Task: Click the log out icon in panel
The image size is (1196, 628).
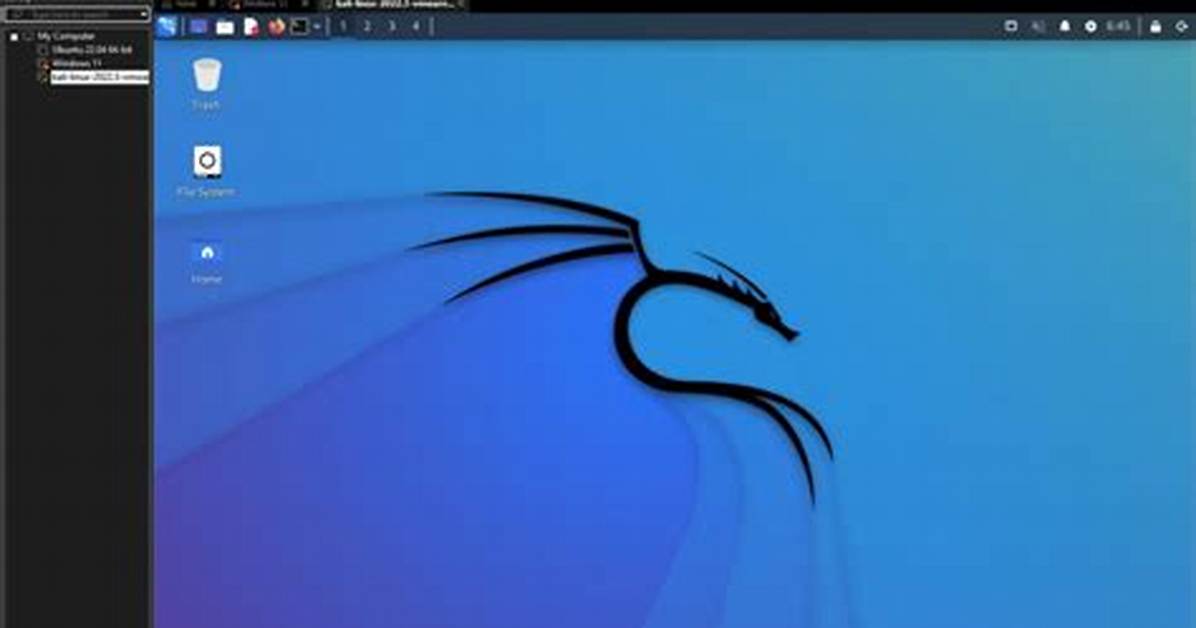Action: [1182, 26]
